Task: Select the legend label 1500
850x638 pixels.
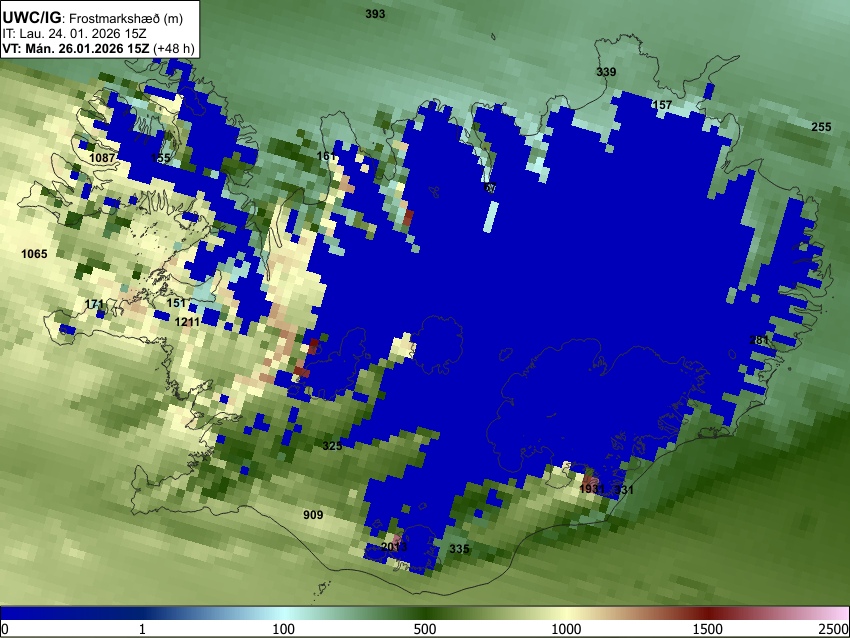Action: pyautogui.click(x=708, y=629)
